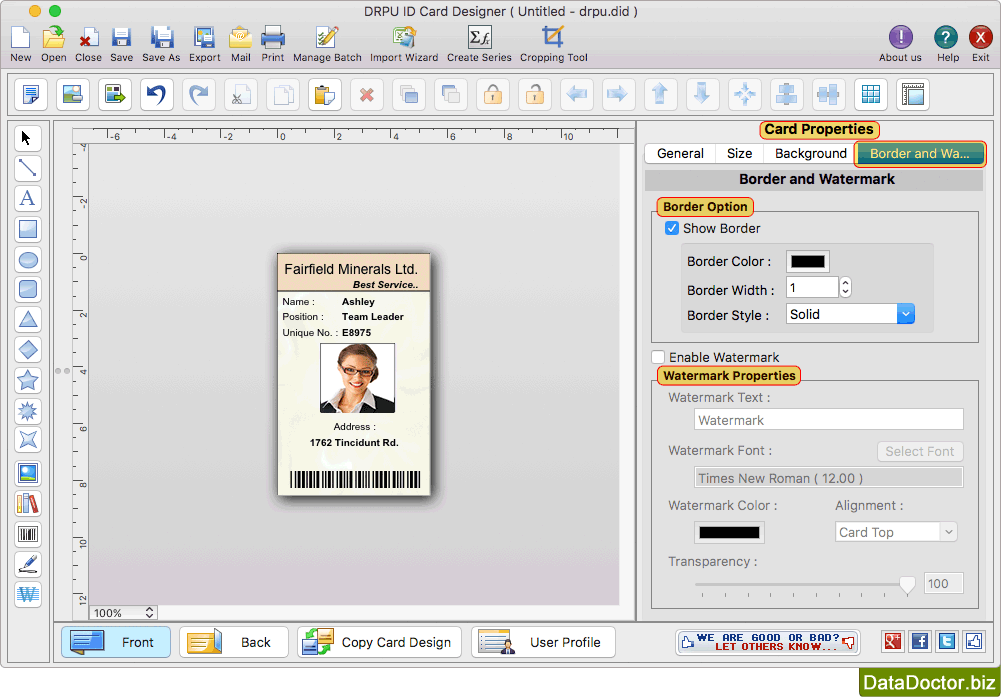Open the 100% zoom level dropdown
This screenshot has height=697, width=1001.
coord(123,613)
